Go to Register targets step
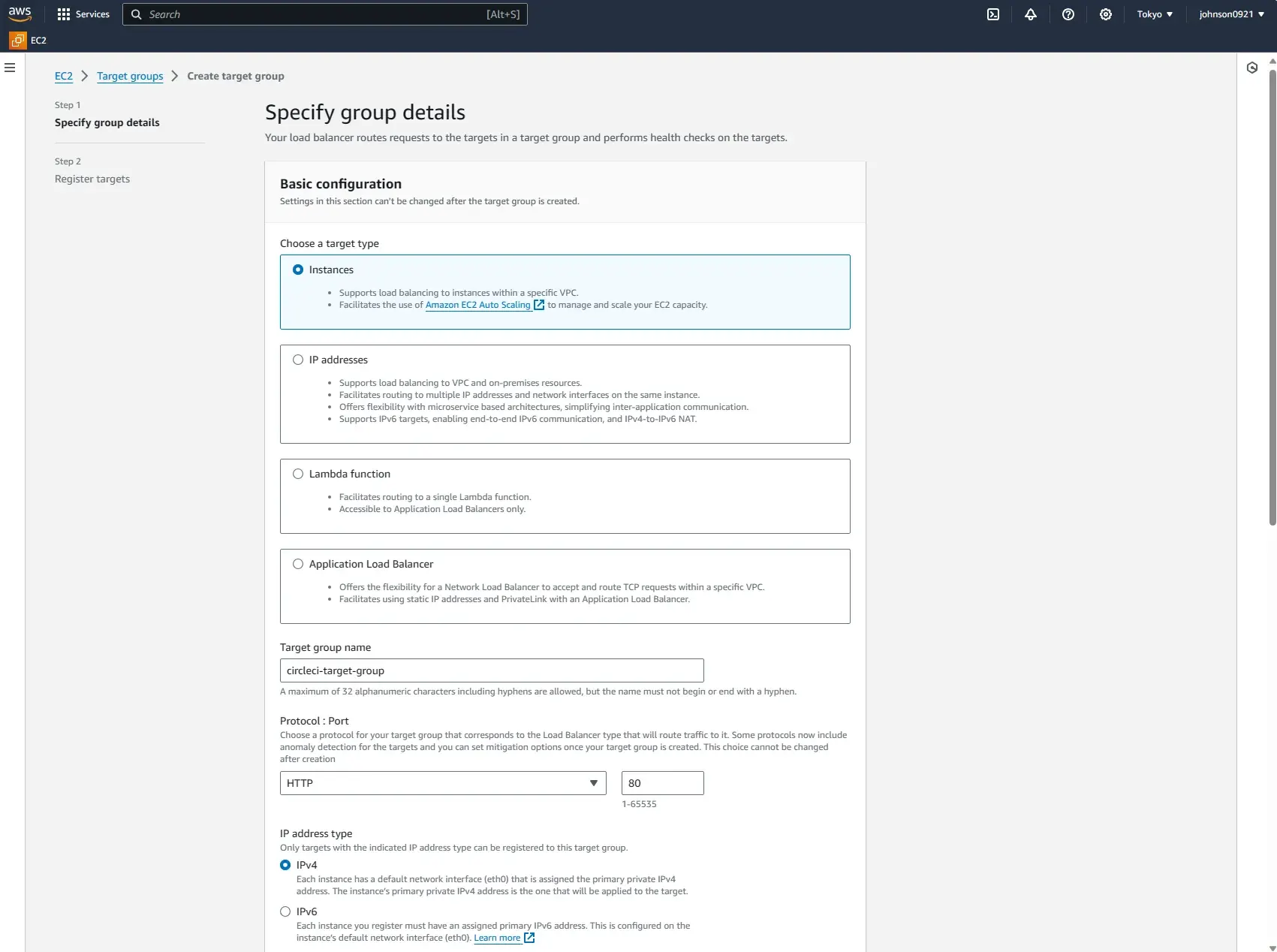The image size is (1277, 952). tap(92, 179)
